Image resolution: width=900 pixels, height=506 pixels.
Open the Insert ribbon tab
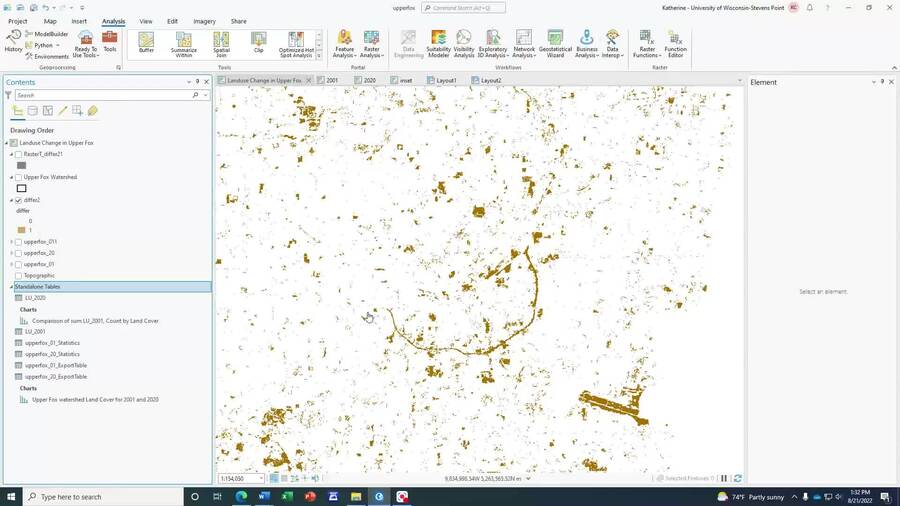pyautogui.click(x=79, y=21)
